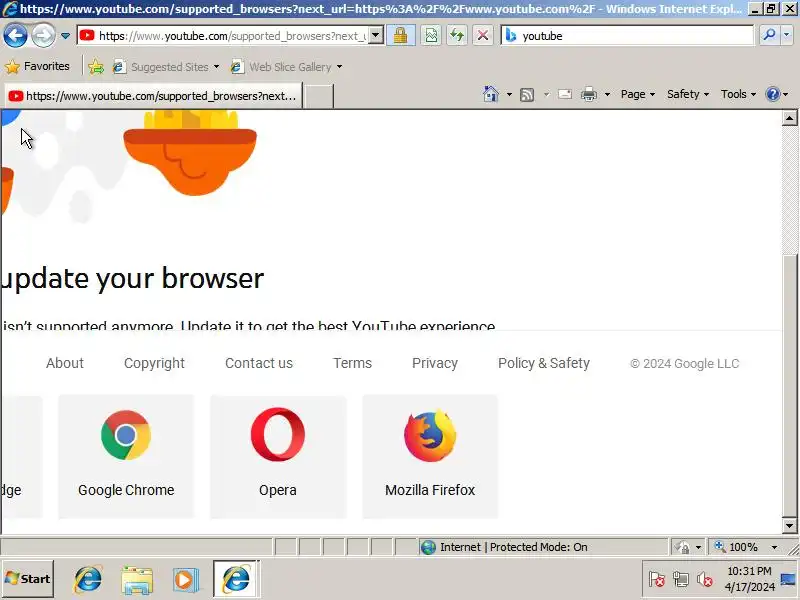Image resolution: width=800 pixels, height=600 pixels.
Task: Click the taskbar clock showing 10:31 PM
Action: tap(749, 579)
